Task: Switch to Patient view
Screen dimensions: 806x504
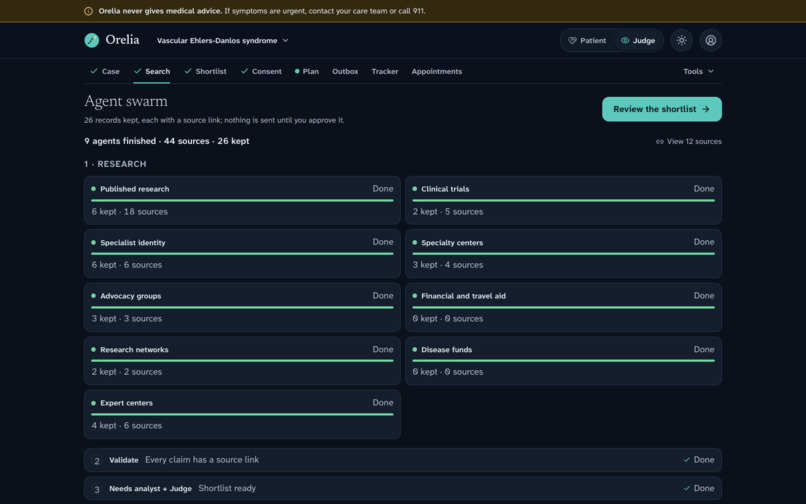Action: [x=587, y=40]
